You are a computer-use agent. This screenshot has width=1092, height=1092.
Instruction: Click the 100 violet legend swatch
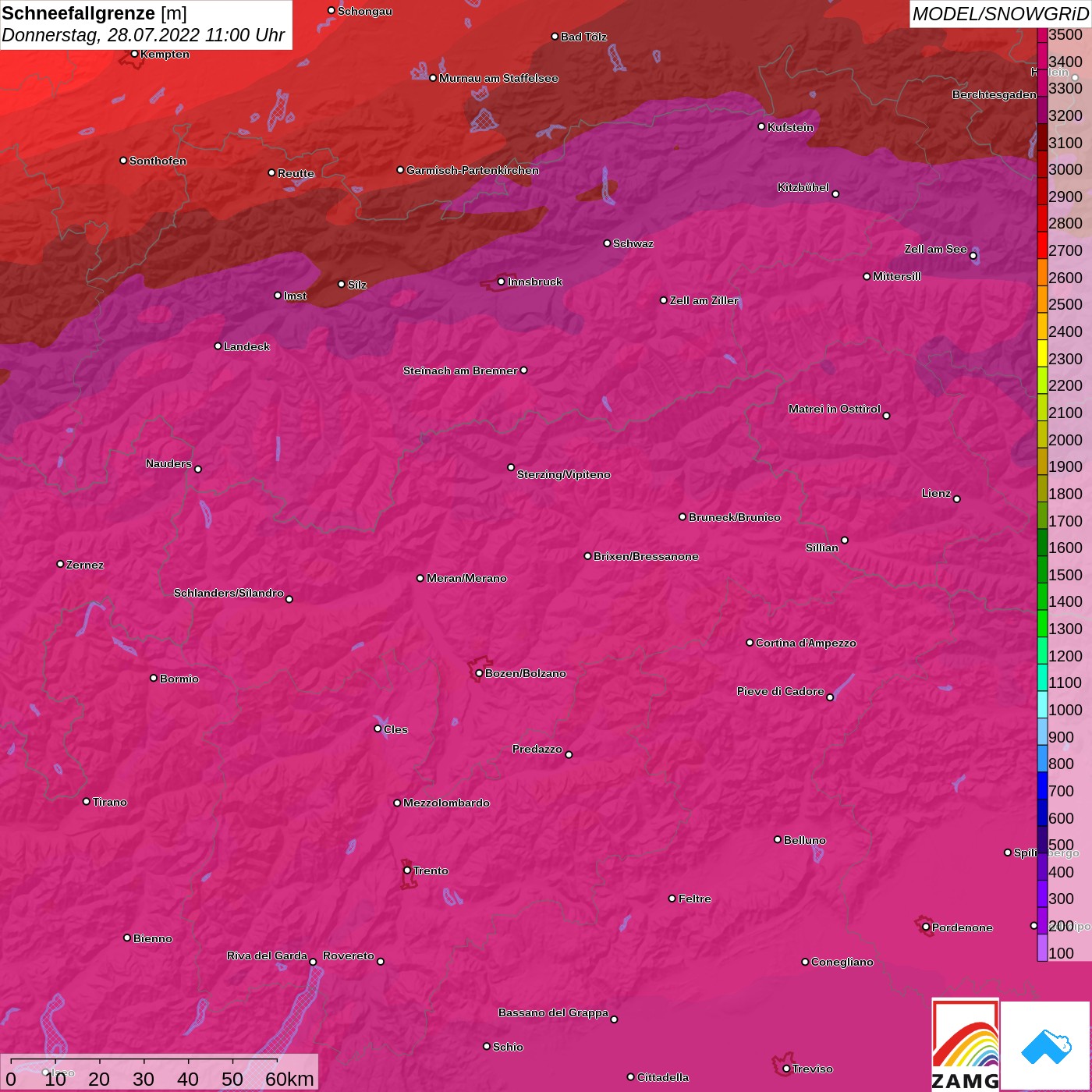pyautogui.click(x=1042, y=948)
